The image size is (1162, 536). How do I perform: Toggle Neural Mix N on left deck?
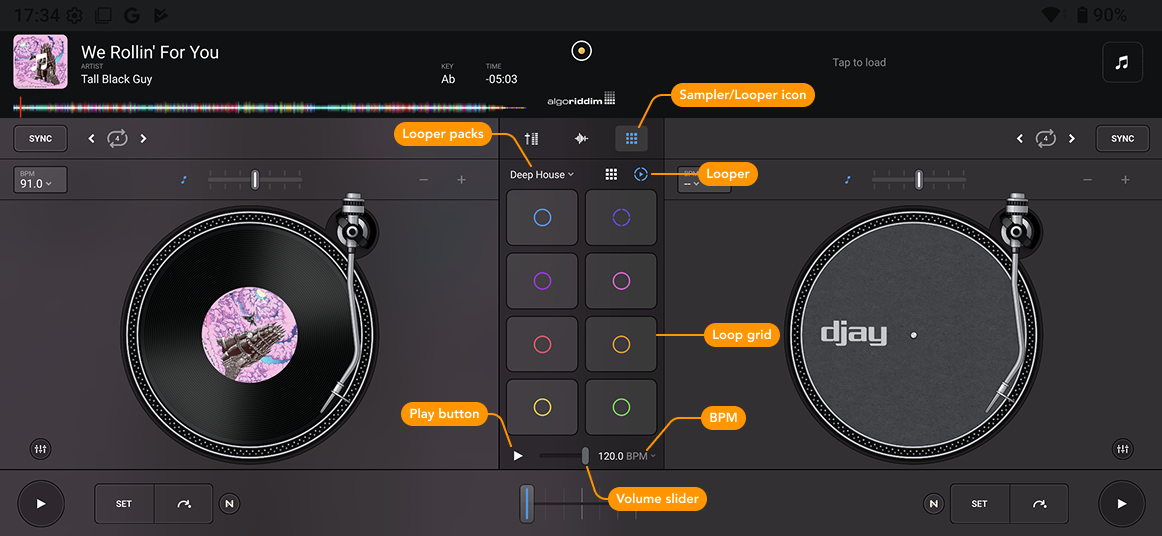(230, 504)
